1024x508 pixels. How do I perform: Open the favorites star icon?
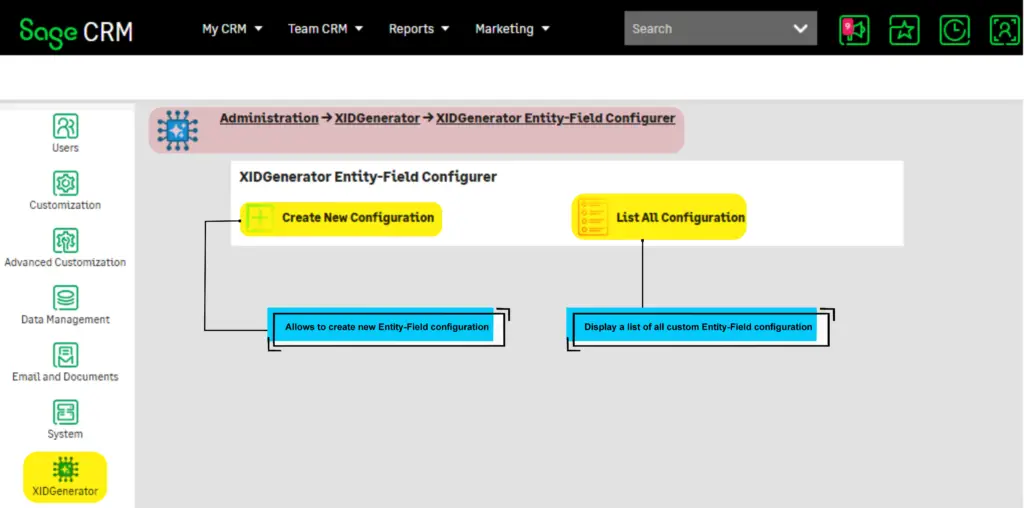click(x=904, y=30)
